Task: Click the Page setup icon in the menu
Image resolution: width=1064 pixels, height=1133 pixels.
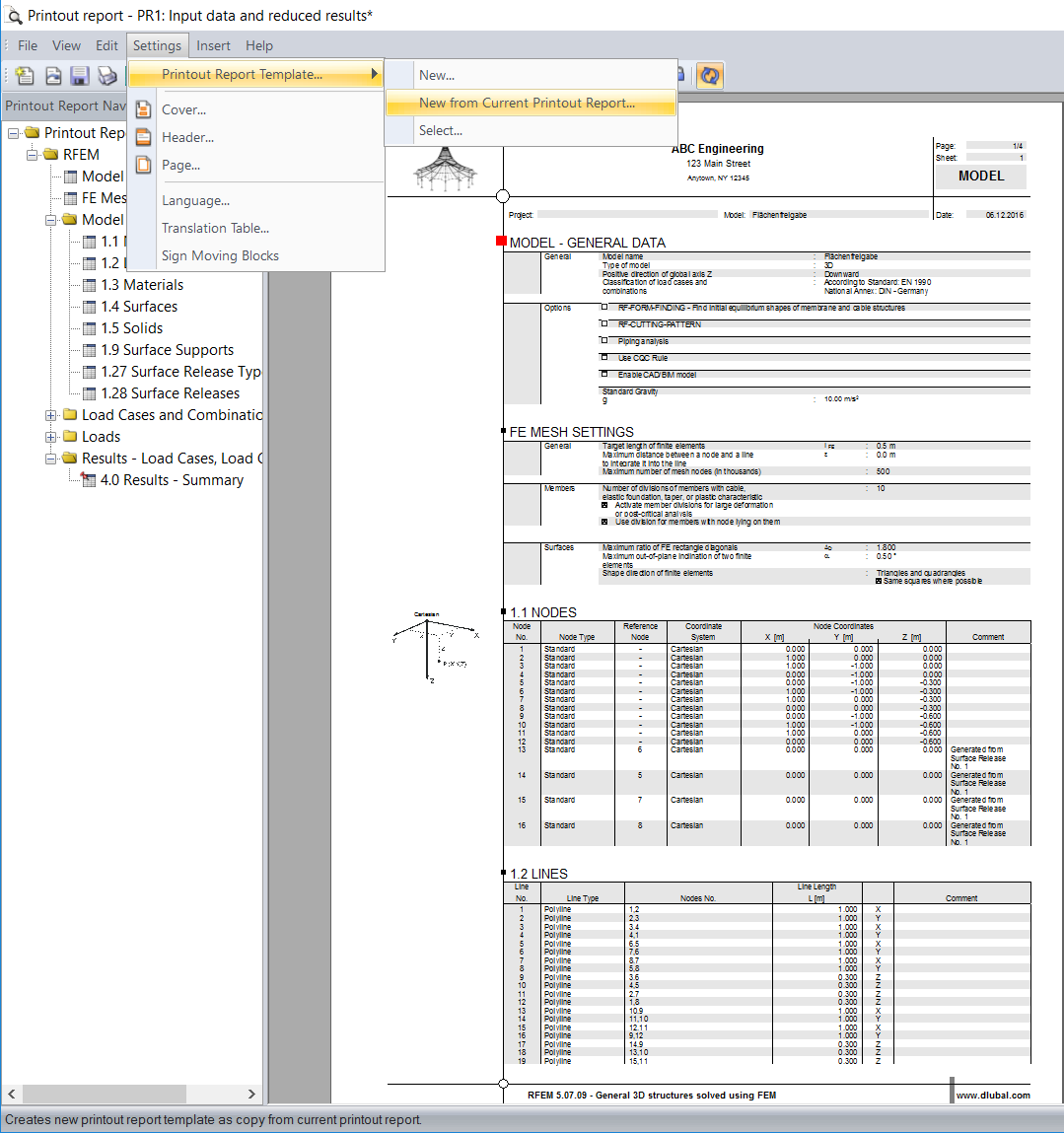Action: [x=142, y=165]
